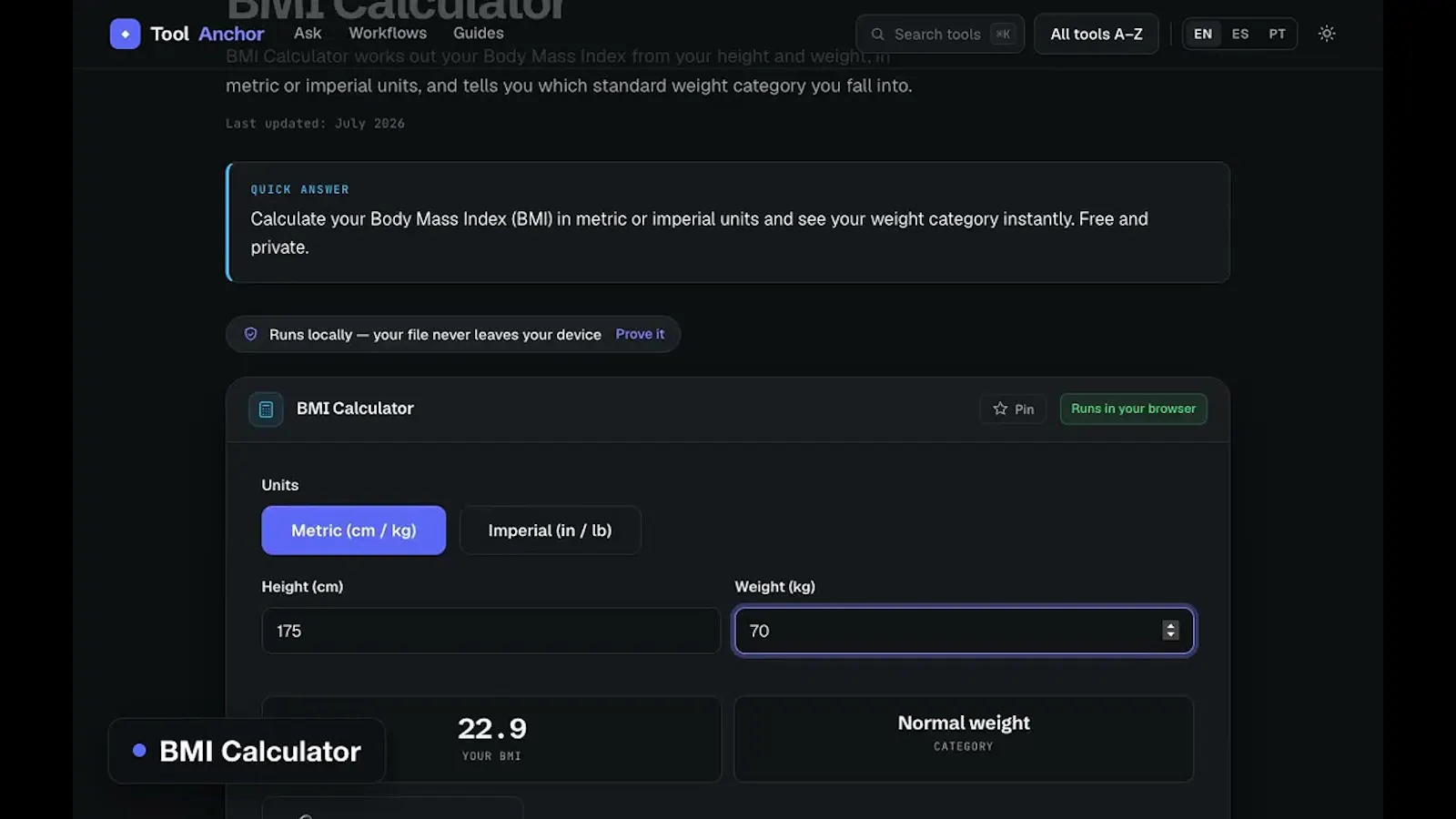Click the Prove it link
The image size is (1456, 819).
point(640,334)
